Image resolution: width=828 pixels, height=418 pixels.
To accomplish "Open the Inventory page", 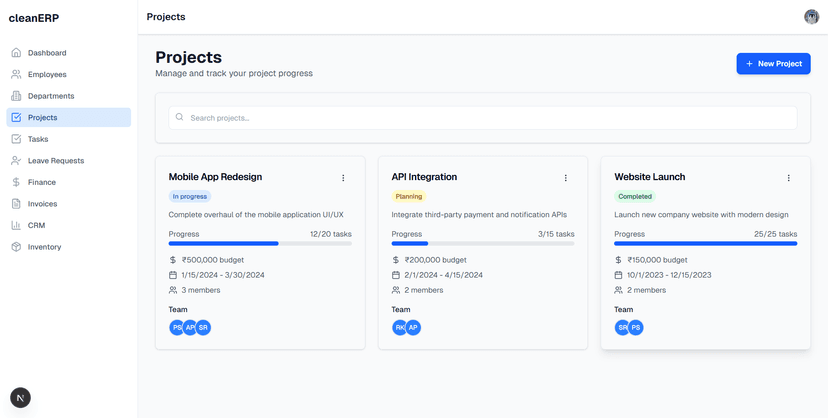I will click(x=69, y=246).
